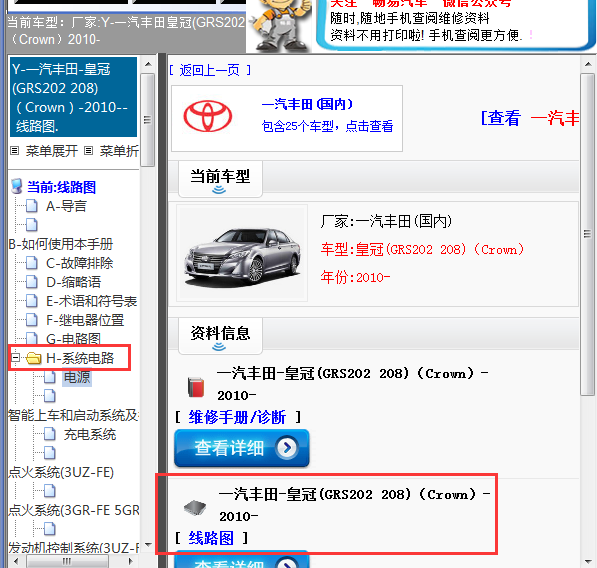
Task: Click the tree horizontal scroll-right arrow
Action: pyautogui.click(x=130, y=561)
